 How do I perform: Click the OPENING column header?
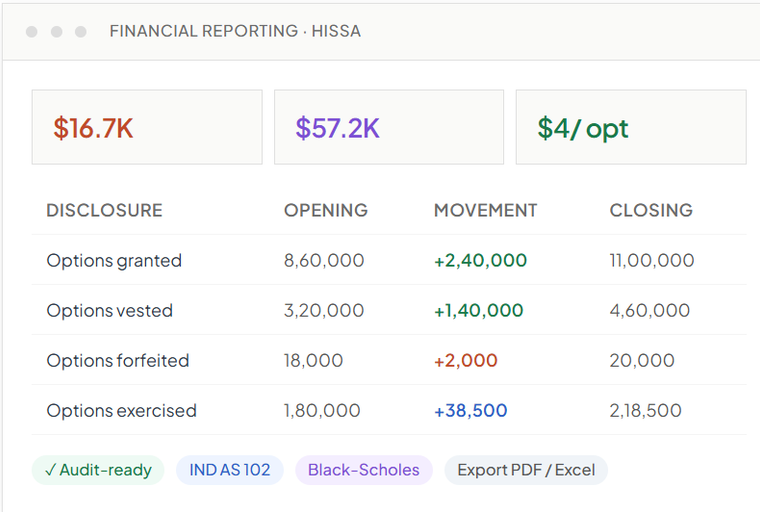tap(326, 210)
